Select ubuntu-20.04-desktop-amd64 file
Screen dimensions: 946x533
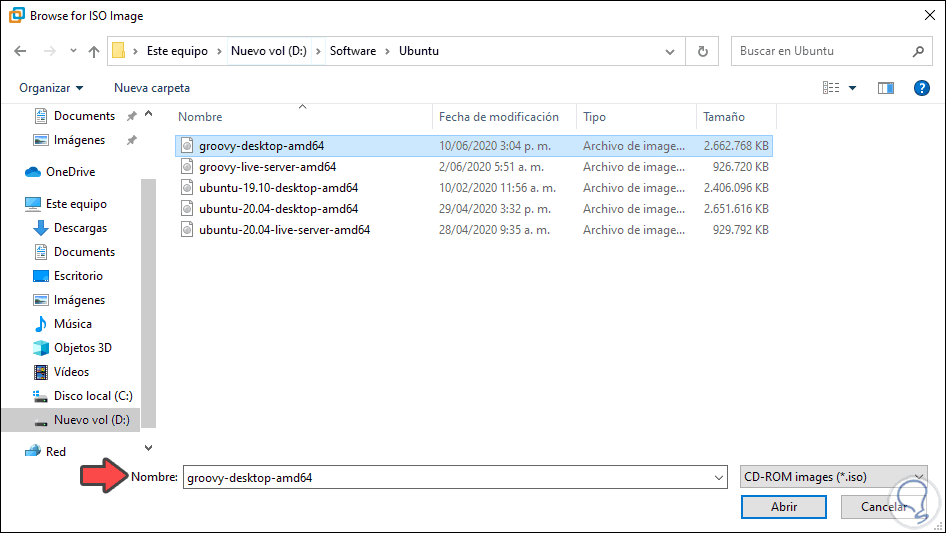click(x=474, y=209)
